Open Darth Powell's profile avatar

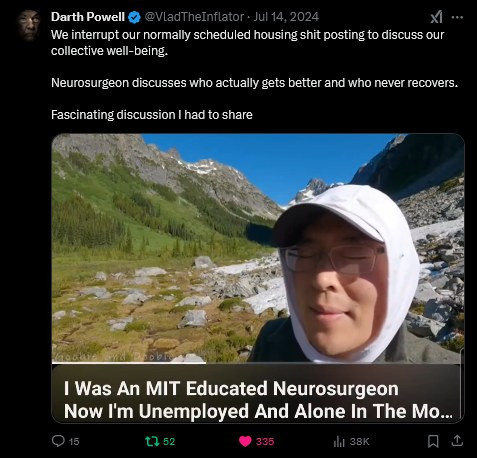29,25
